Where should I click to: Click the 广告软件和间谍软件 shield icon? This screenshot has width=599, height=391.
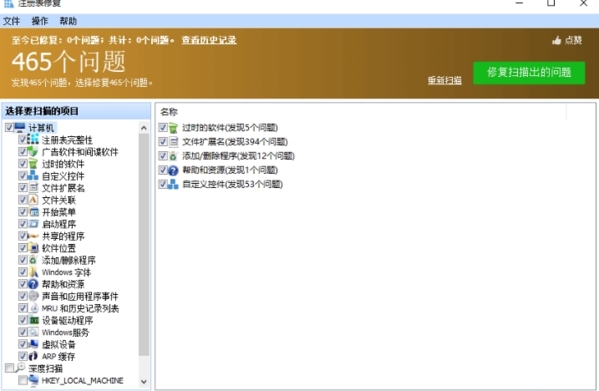tap(33, 152)
